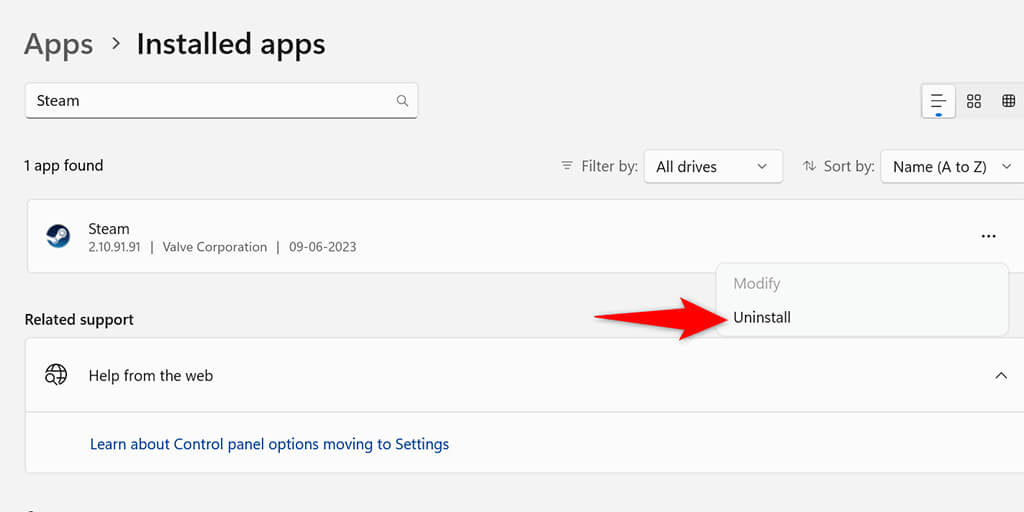The width and height of the screenshot is (1024, 512).
Task: Open the All drives filter dropdown
Action: pyautogui.click(x=712, y=167)
